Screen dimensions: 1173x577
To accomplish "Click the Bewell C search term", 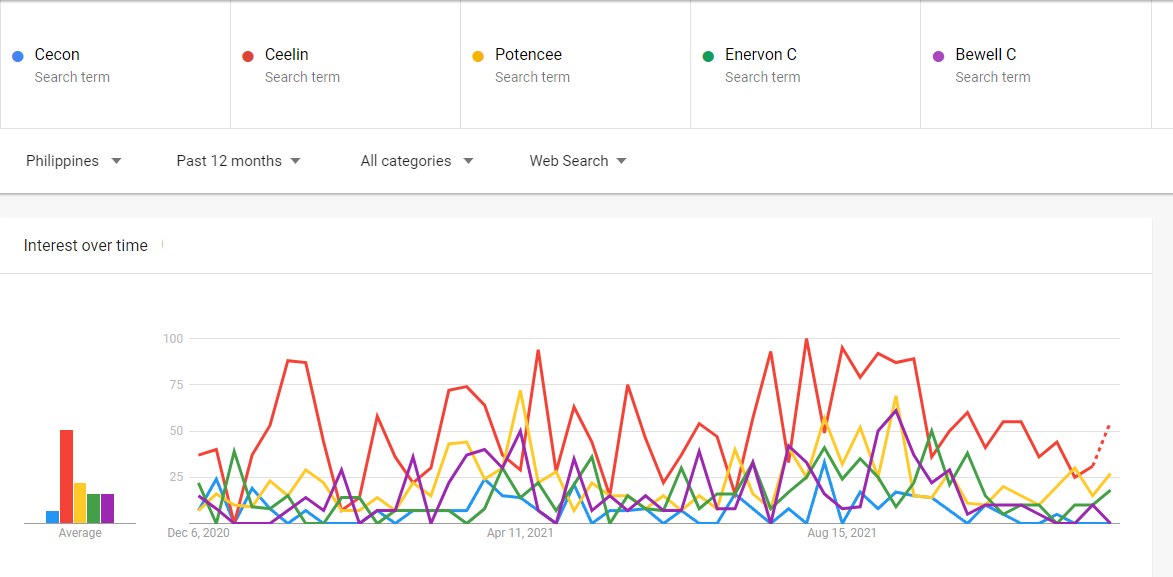I will click(x=986, y=55).
